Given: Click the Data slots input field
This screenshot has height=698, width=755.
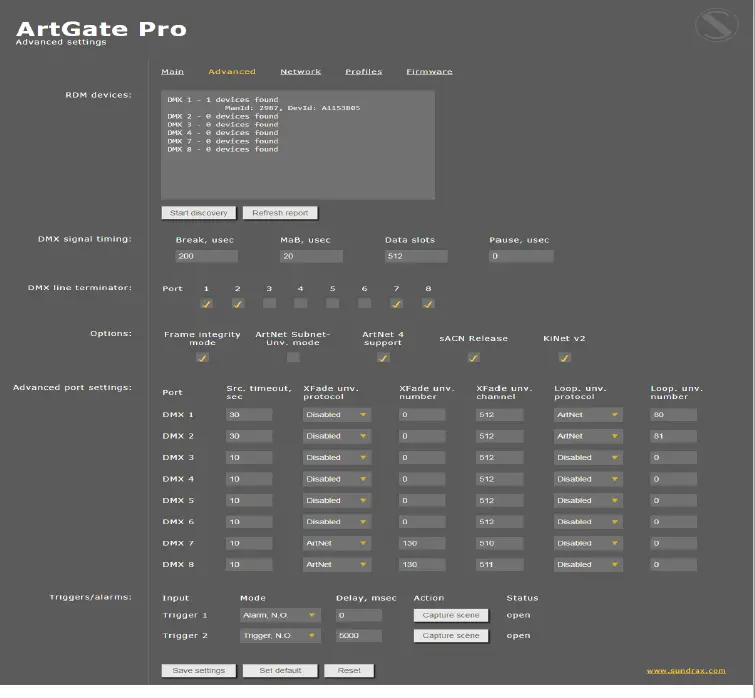Looking at the screenshot, I should click(416, 256).
